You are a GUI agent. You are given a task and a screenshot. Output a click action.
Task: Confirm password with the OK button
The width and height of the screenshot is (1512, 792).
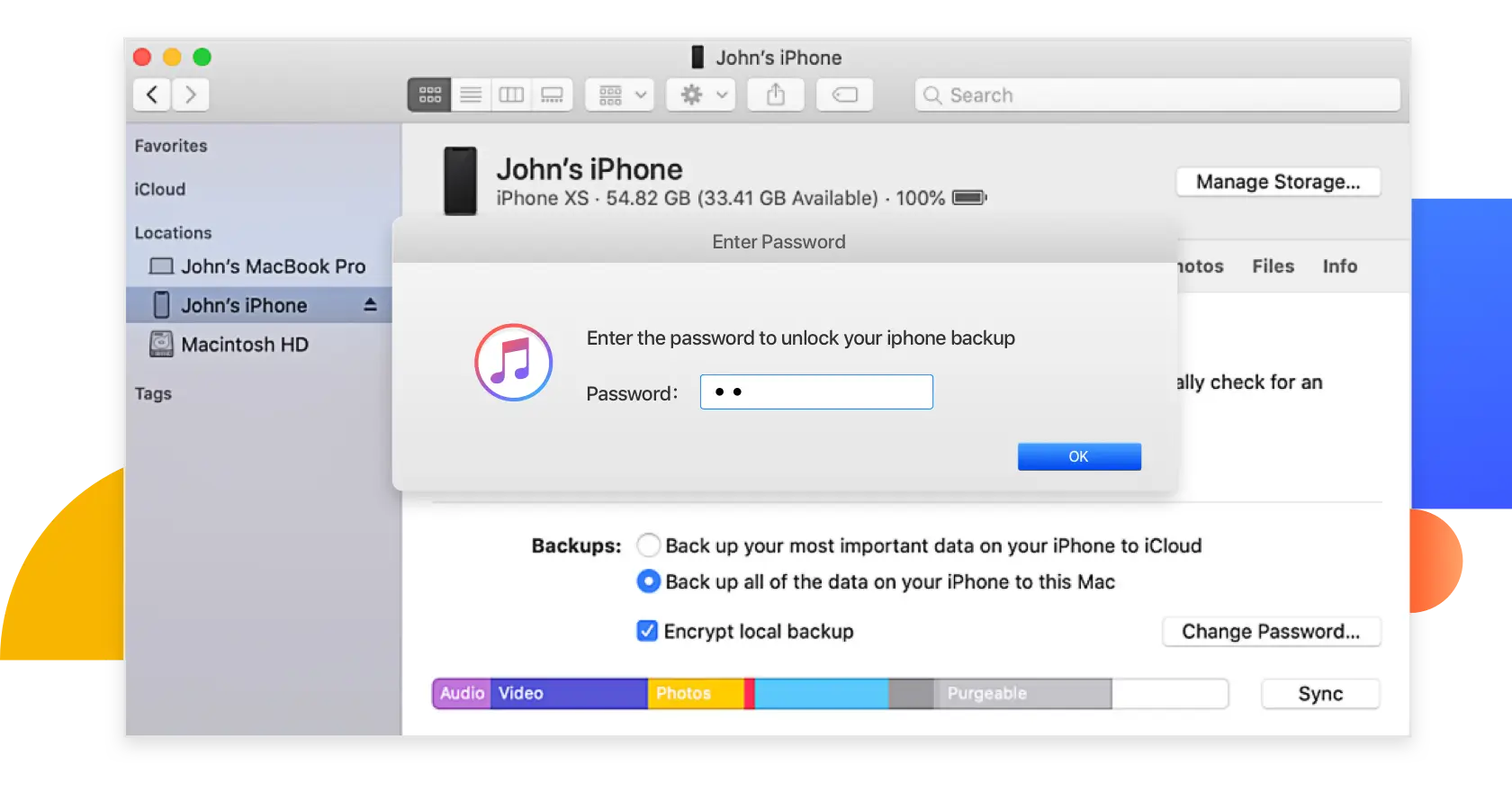1079,456
